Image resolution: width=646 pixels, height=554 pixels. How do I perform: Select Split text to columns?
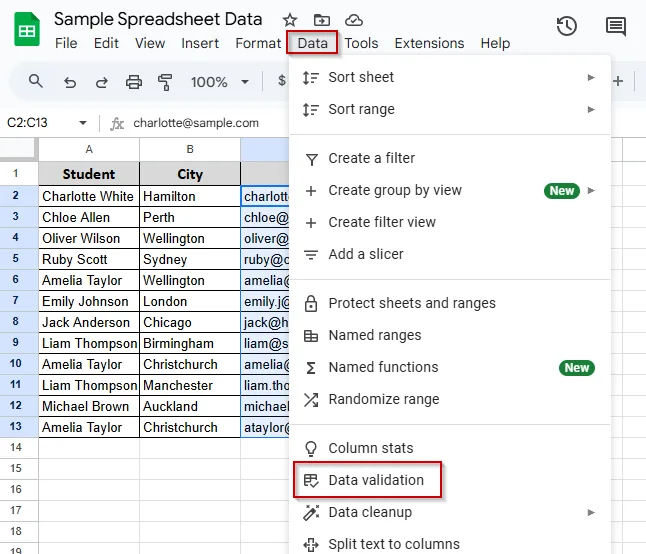[450, 545]
